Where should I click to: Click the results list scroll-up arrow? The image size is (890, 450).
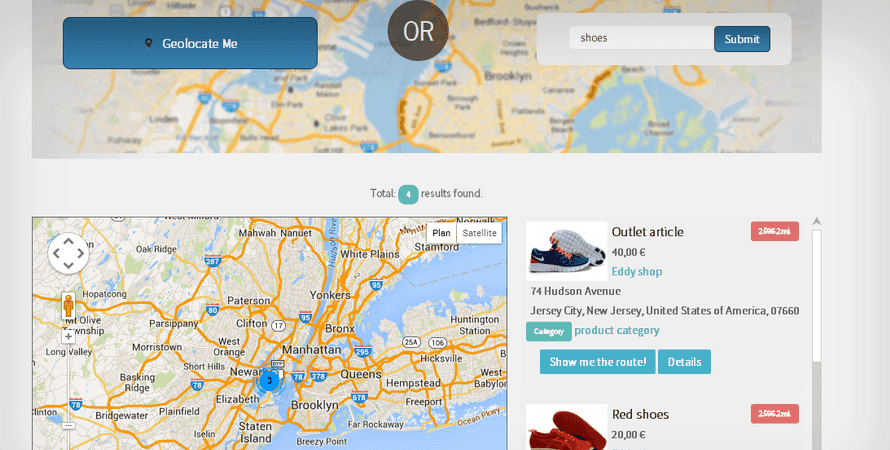816,221
